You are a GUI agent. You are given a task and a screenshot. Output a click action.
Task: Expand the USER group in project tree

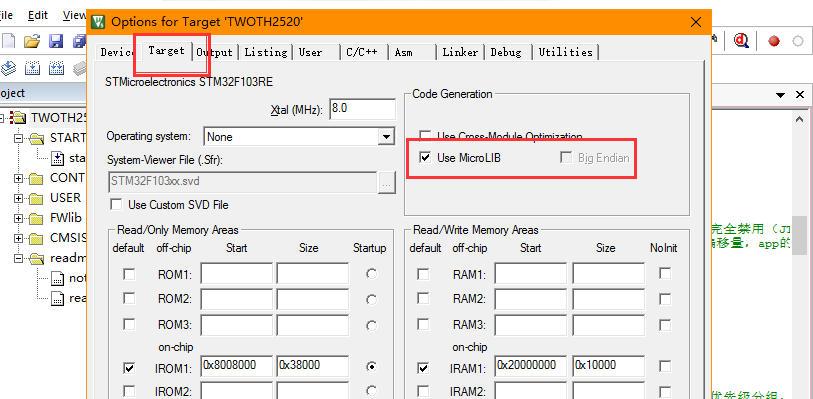tap(19, 198)
